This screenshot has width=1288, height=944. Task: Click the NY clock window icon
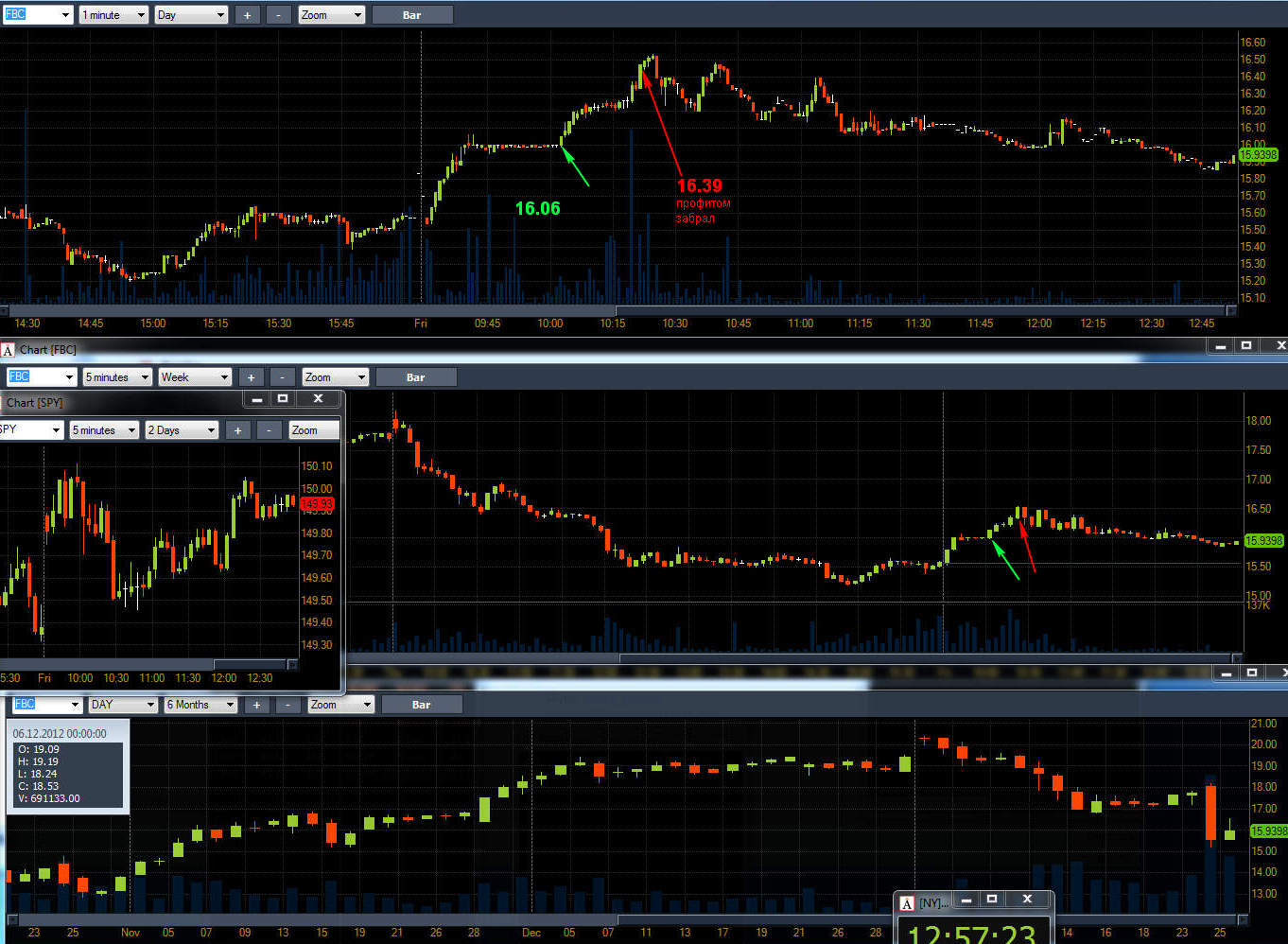[x=907, y=902]
